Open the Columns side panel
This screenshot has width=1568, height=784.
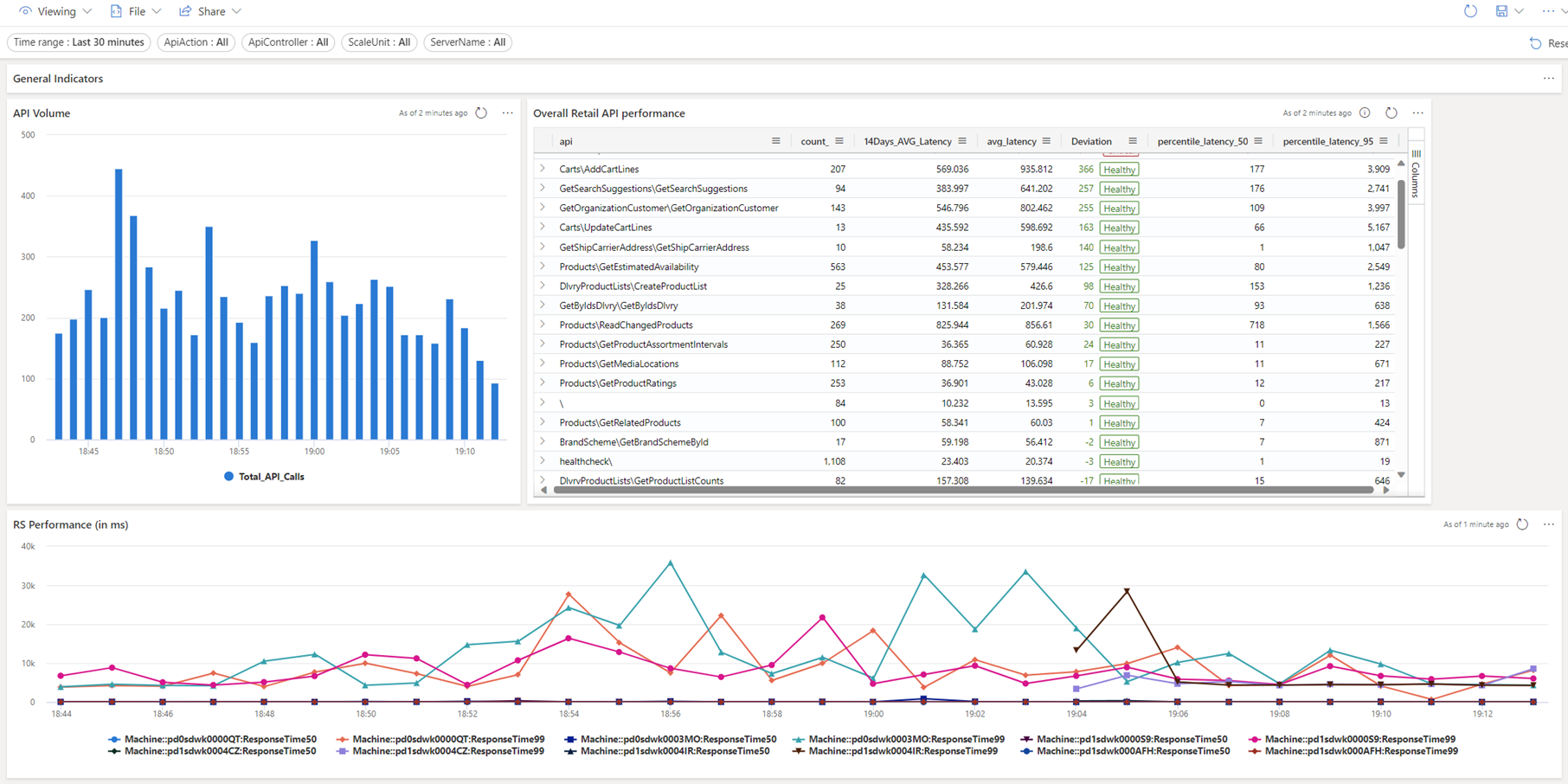(1416, 174)
